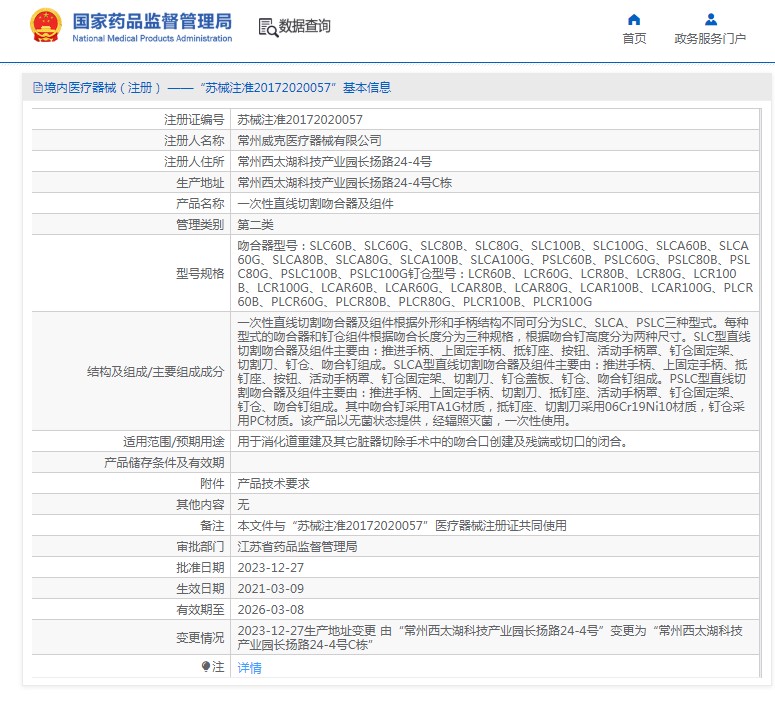This screenshot has width=775, height=702.
Task: Click the 审批部门 label
Action: pos(200,547)
